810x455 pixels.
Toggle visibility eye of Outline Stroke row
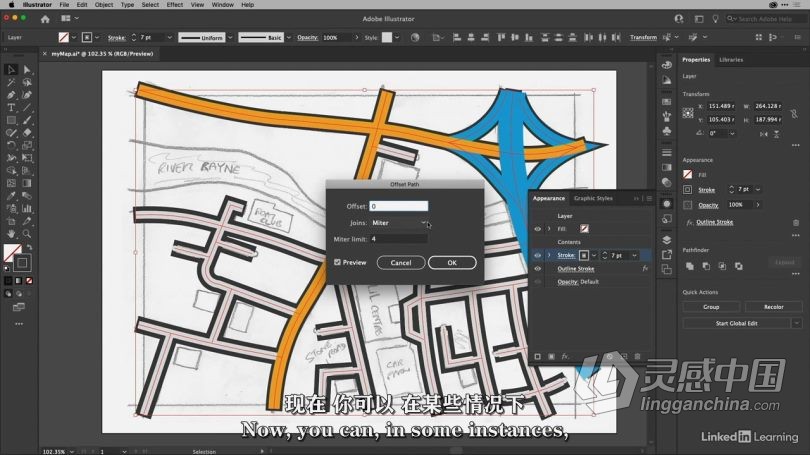coord(537,269)
